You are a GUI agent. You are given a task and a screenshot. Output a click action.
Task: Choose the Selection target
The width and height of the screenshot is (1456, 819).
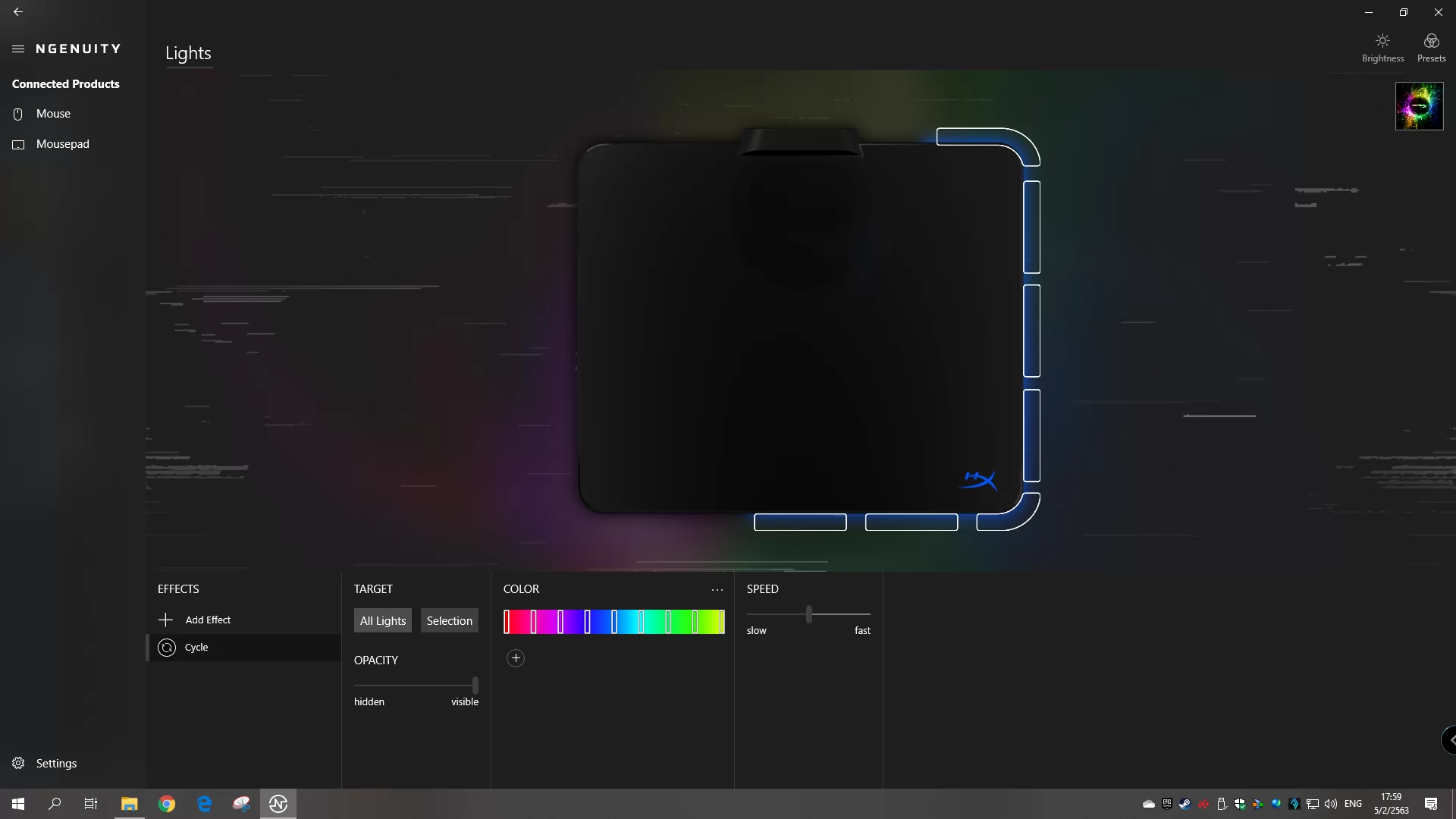point(449,620)
